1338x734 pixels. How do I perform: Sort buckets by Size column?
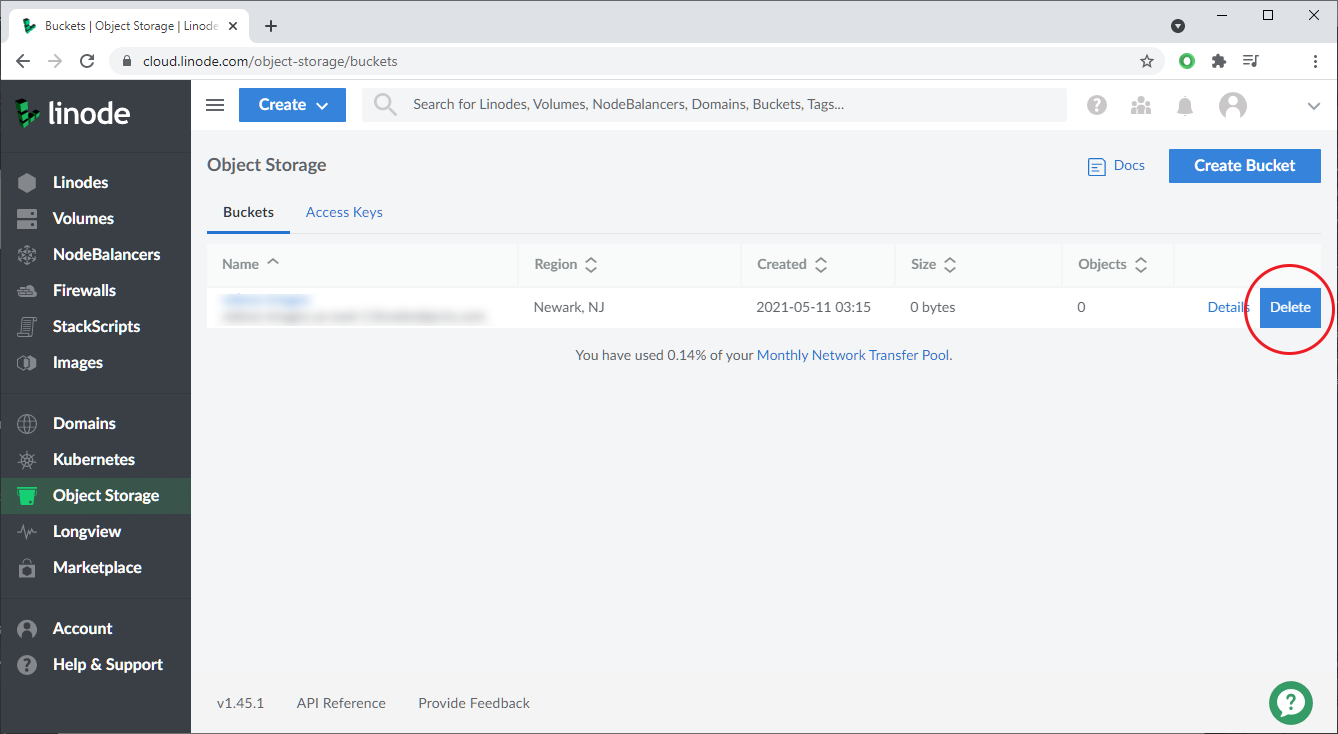coord(934,264)
